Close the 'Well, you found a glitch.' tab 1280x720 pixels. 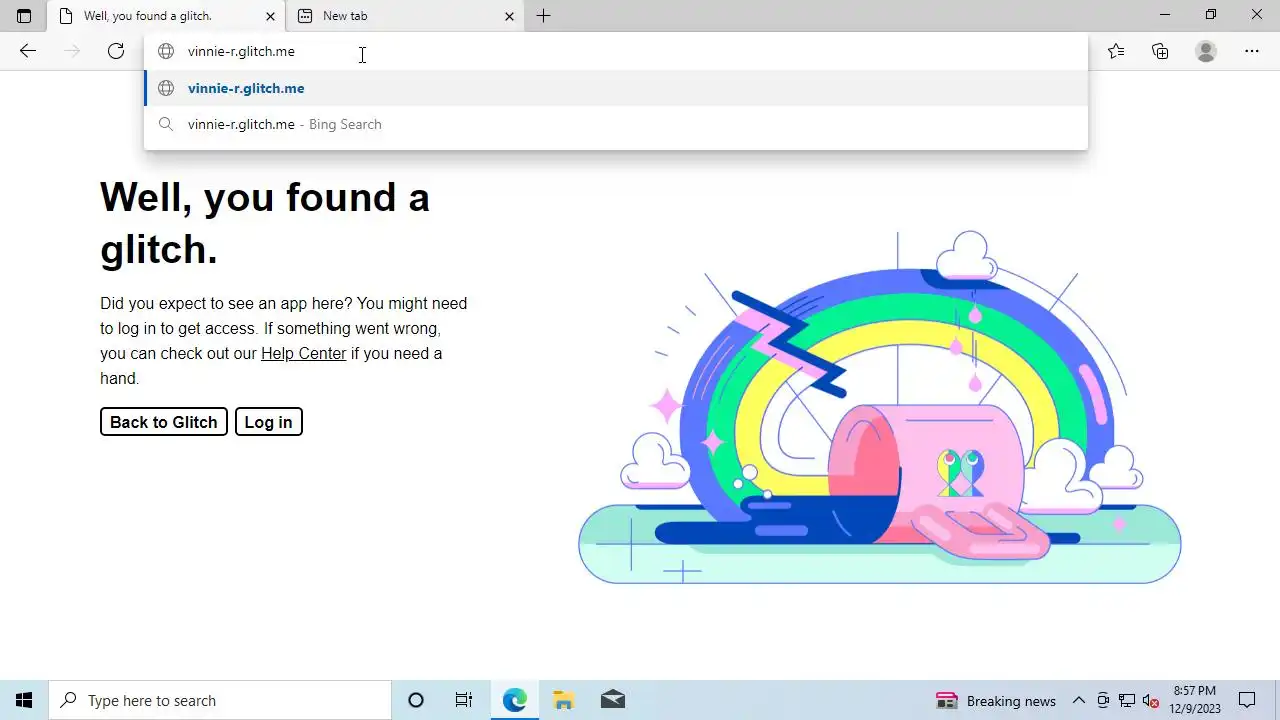[270, 16]
